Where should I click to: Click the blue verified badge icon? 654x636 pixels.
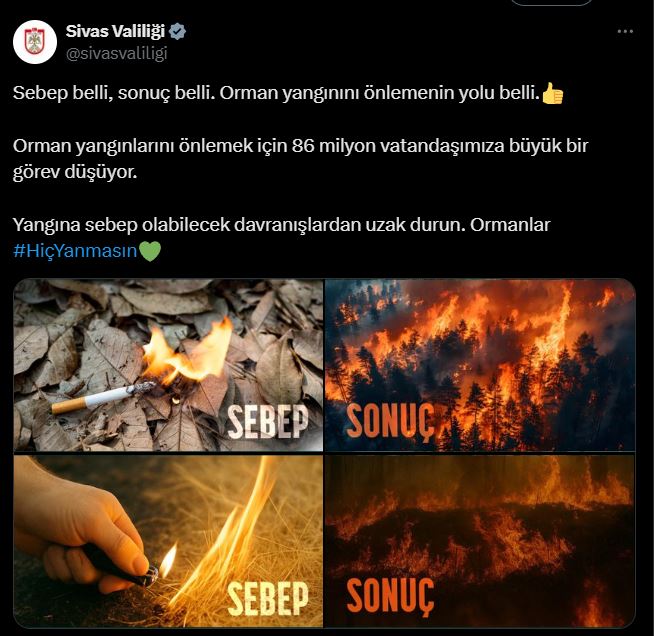(x=178, y=31)
